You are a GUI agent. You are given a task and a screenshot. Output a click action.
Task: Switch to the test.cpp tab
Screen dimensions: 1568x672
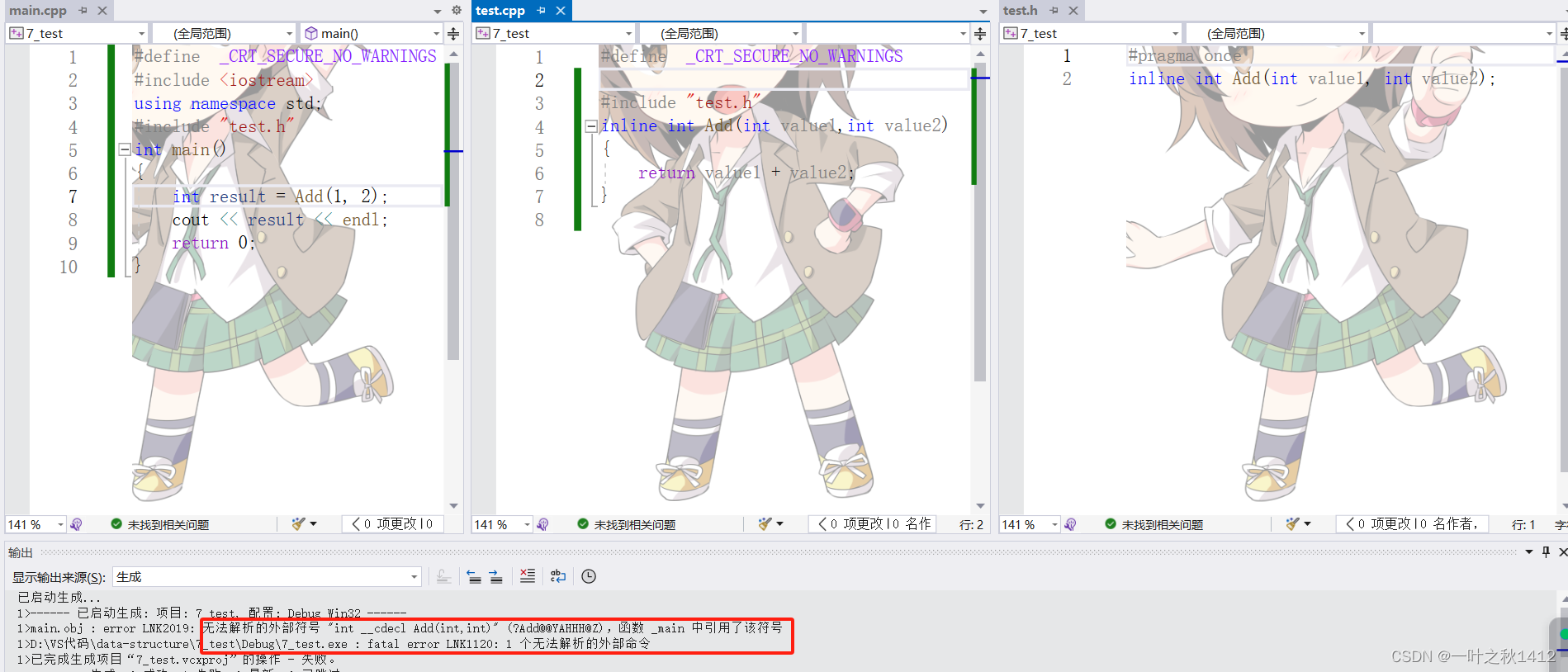(x=500, y=11)
